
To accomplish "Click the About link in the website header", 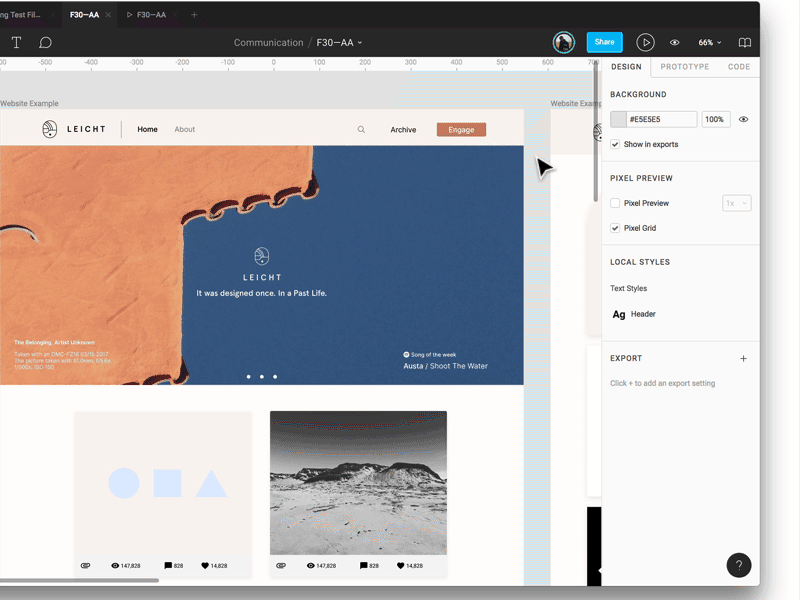I will [x=185, y=130].
